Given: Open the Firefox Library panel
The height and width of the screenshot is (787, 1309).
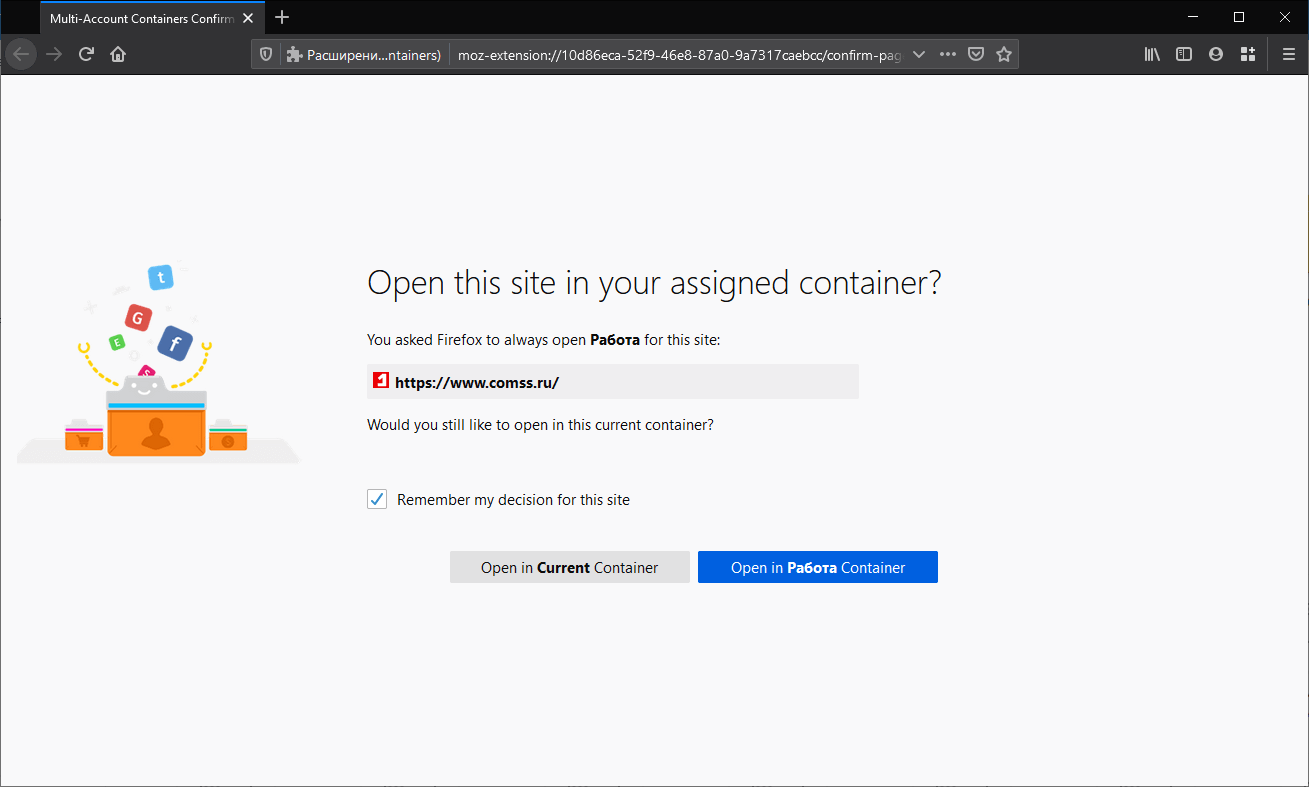Looking at the screenshot, I should point(1151,54).
